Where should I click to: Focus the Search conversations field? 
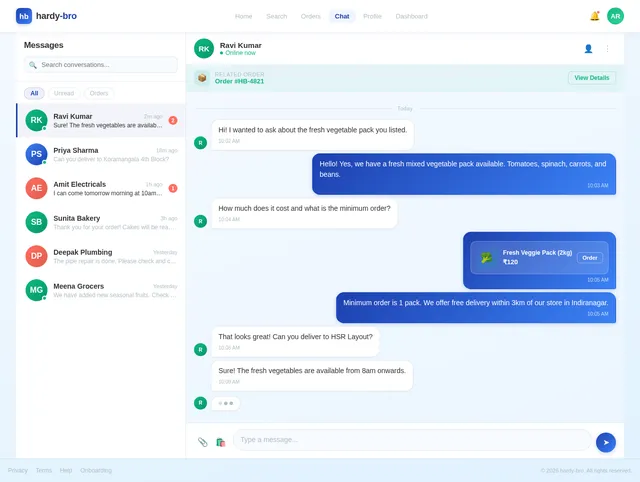[x=101, y=65]
